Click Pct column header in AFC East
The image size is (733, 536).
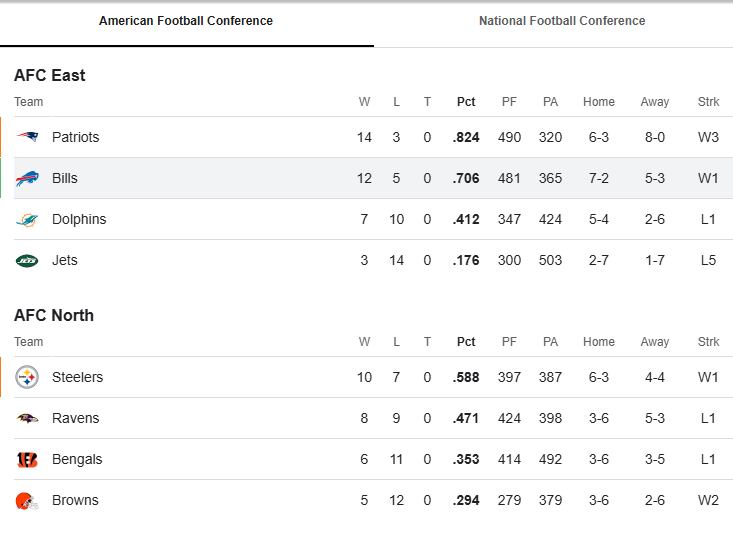click(466, 102)
